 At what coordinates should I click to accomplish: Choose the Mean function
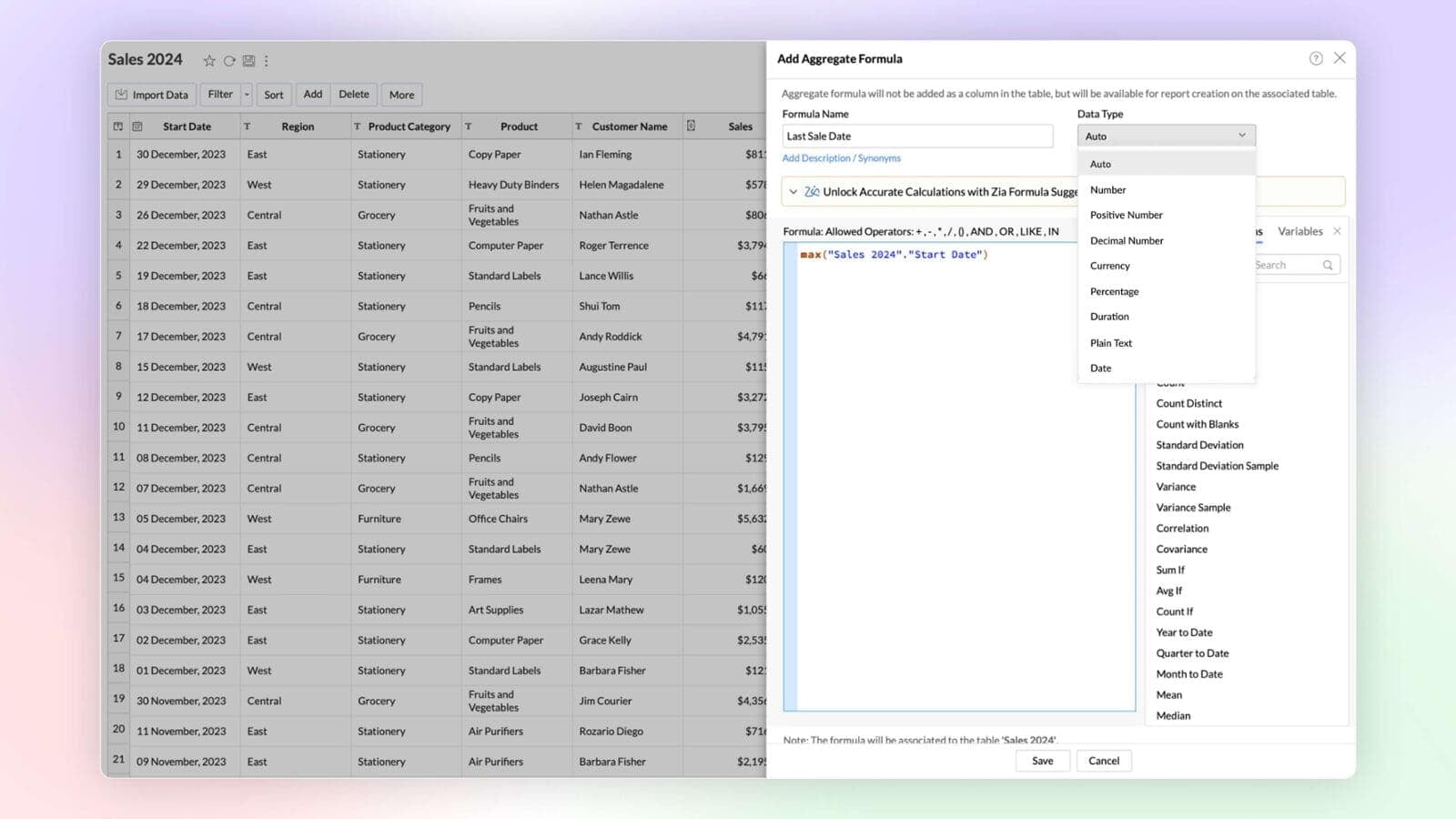coord(1168,696)
